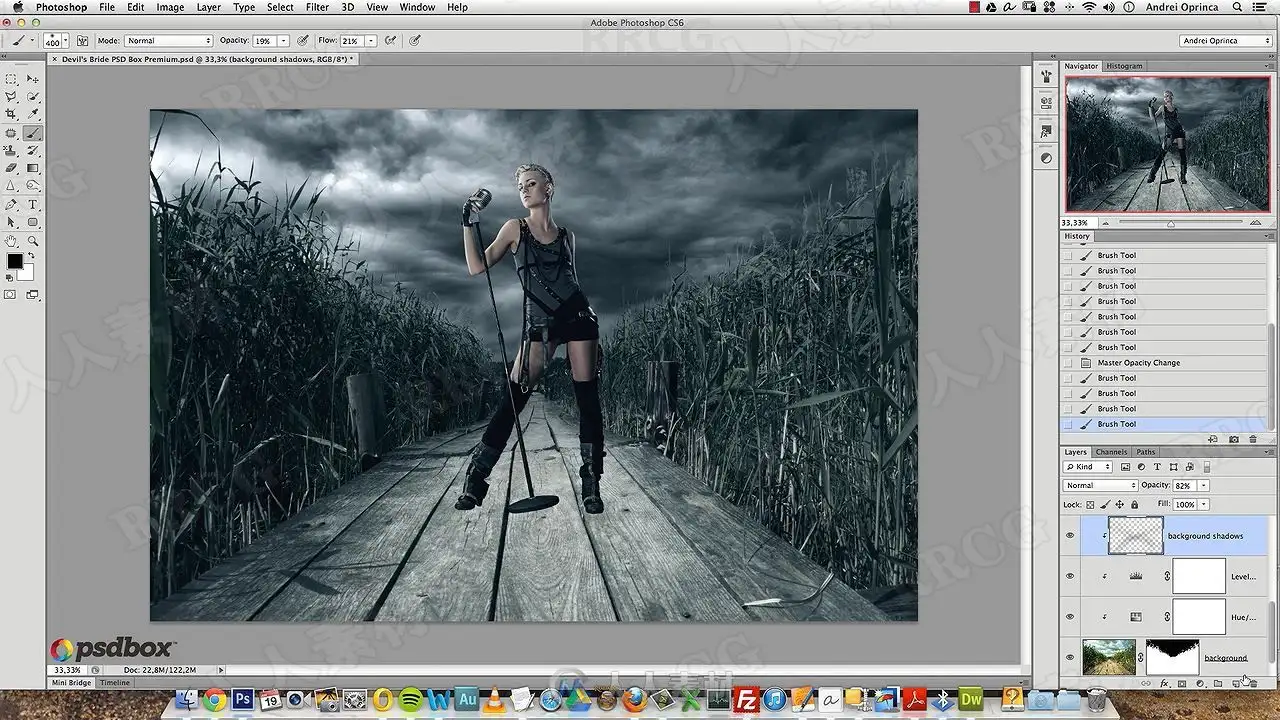The image size is (1280, 720).
Task: Open the layer Fill dropdown arrow
Action: tap(1204, 504)
